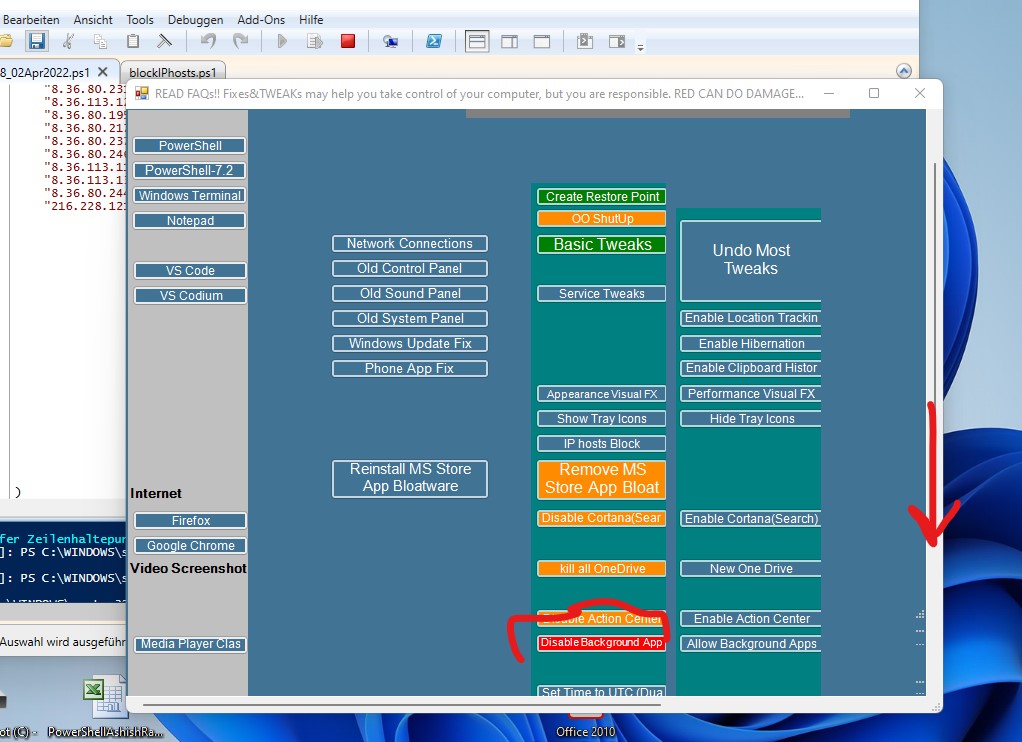
Task: Run the green Basic Tweaks button
Action: (x=602, y=245)
